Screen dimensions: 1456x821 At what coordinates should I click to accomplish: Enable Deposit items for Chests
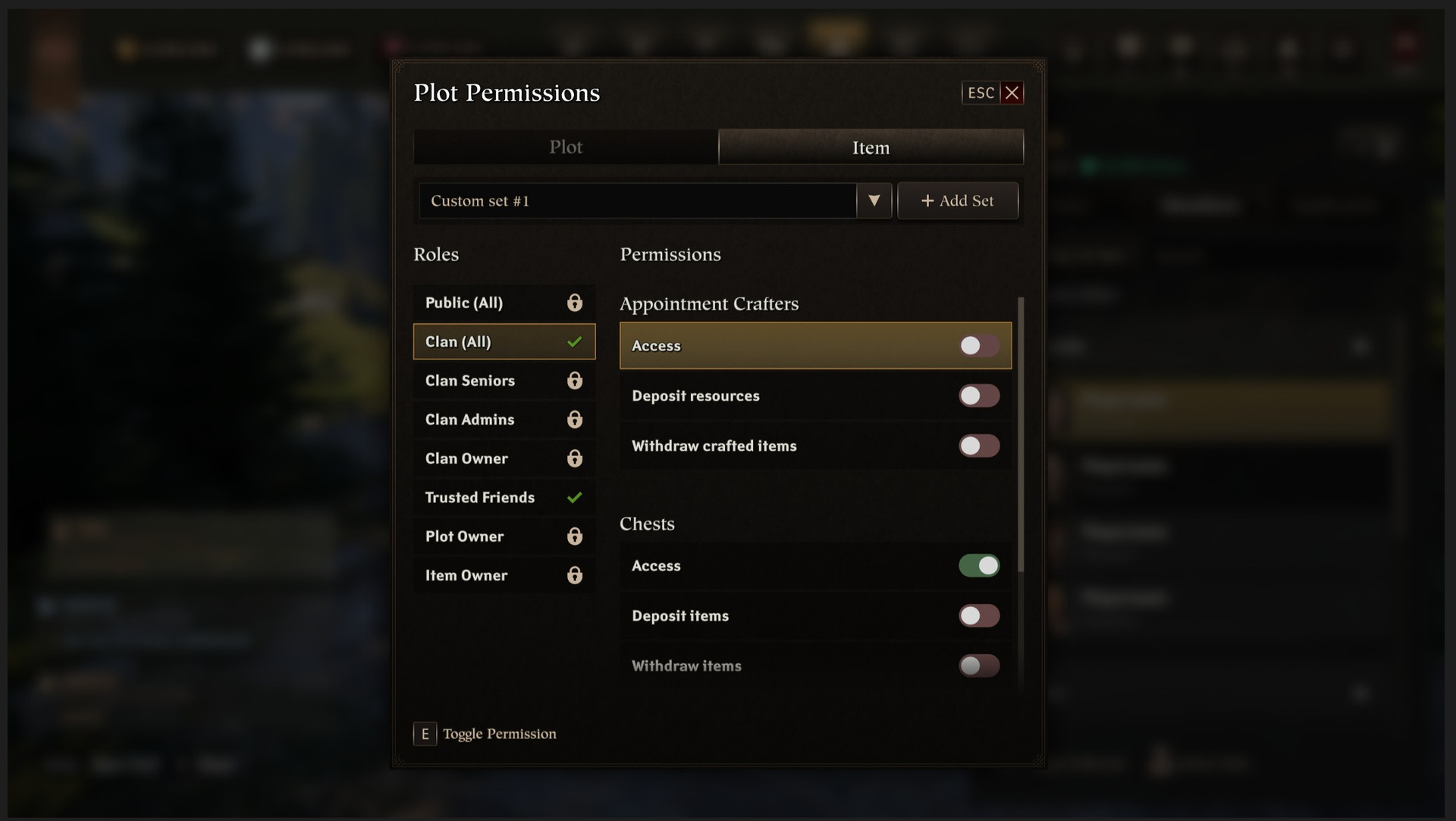tap(978, 616)
